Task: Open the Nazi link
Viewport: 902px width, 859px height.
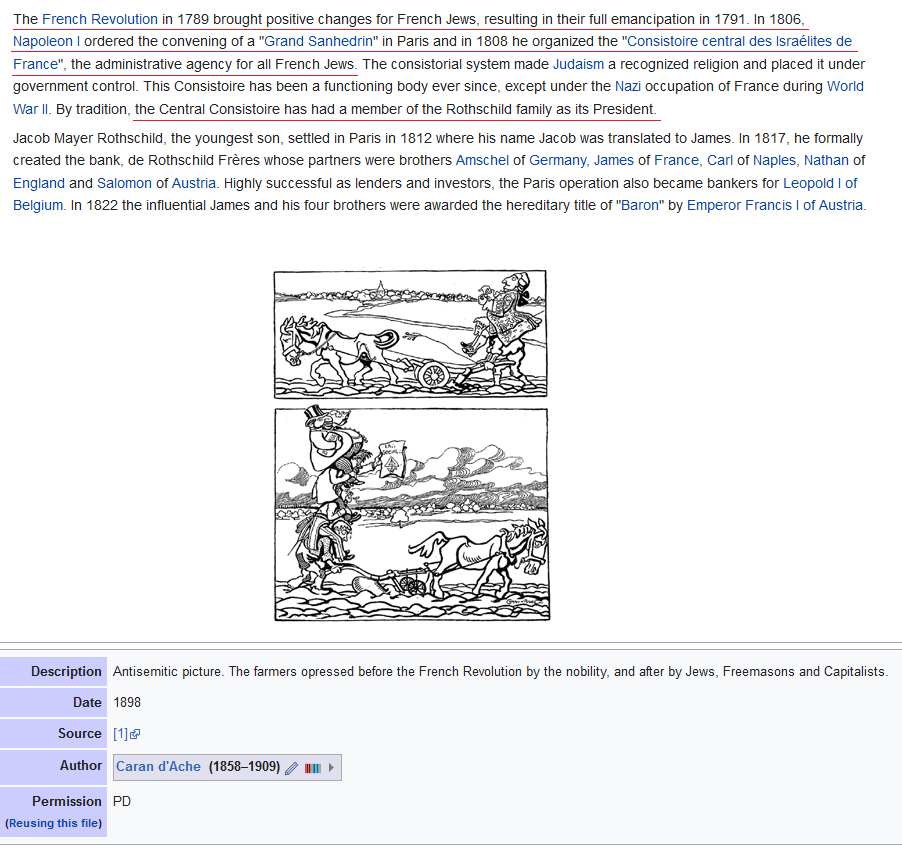Action: [628, 86]
